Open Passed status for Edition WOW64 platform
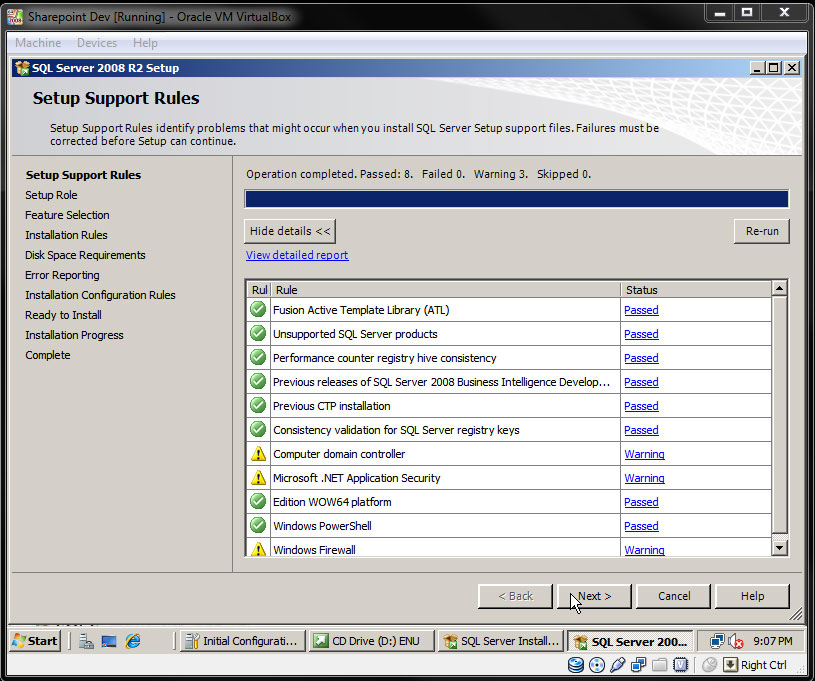Image resolution: width=815 pixels, height=681 pixels. [x=641, y=502]
